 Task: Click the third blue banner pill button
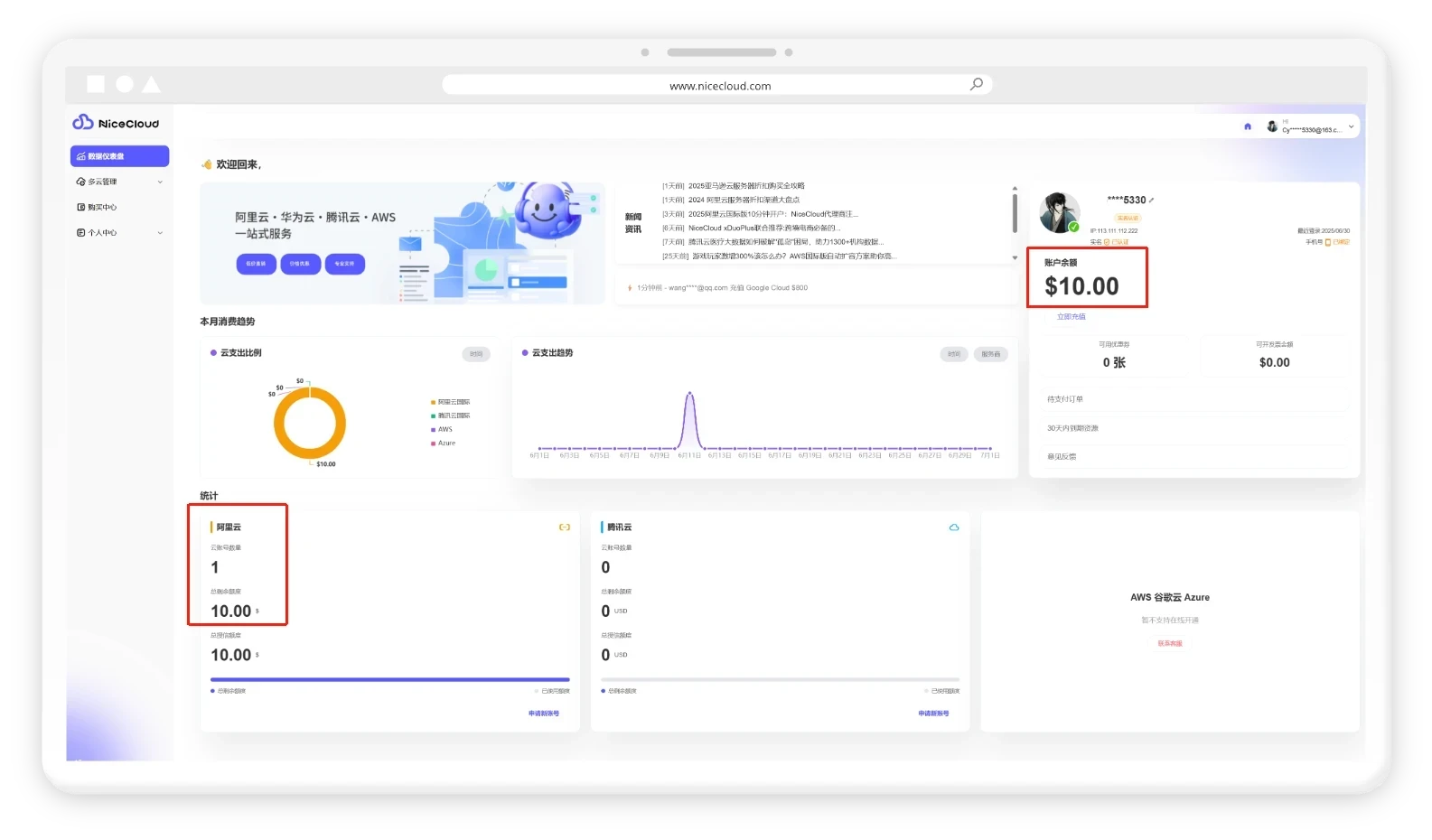pyautogui.click(x=344, y=264)
